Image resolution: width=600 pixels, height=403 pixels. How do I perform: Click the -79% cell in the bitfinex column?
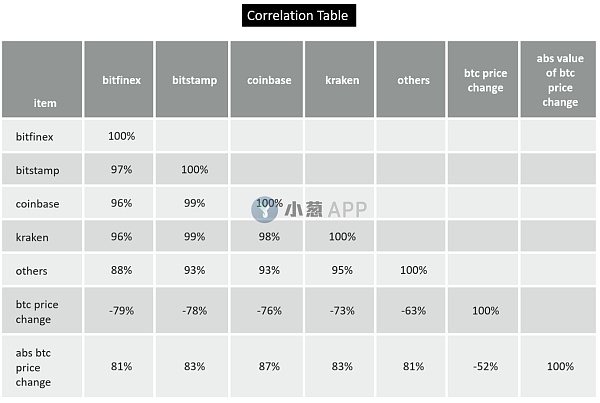point(122,311)
